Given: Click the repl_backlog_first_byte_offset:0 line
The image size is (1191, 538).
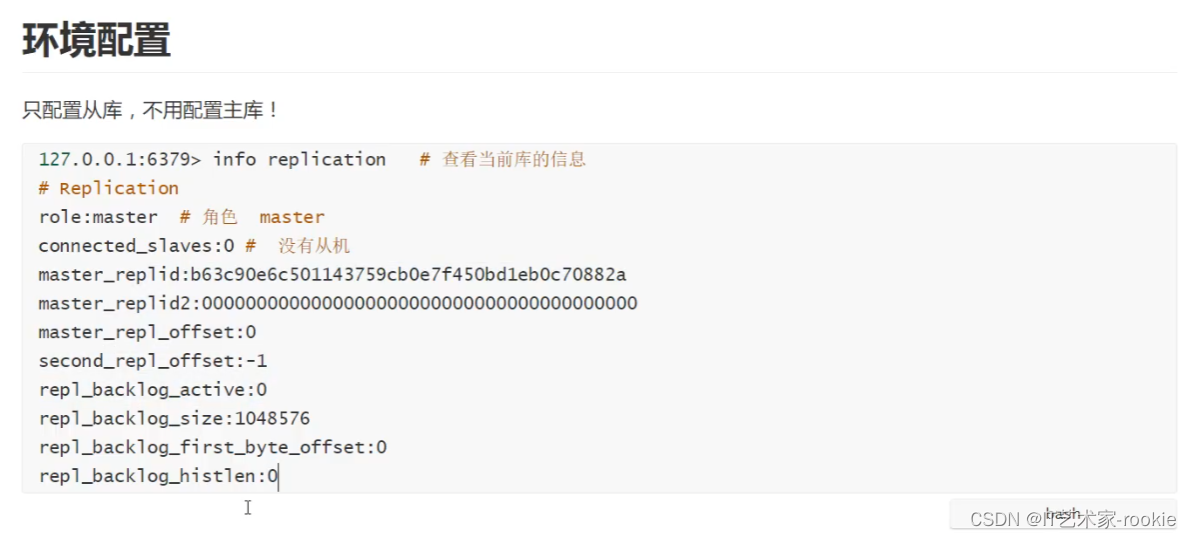Looking at the screenshot, I should tap(212, 447).
